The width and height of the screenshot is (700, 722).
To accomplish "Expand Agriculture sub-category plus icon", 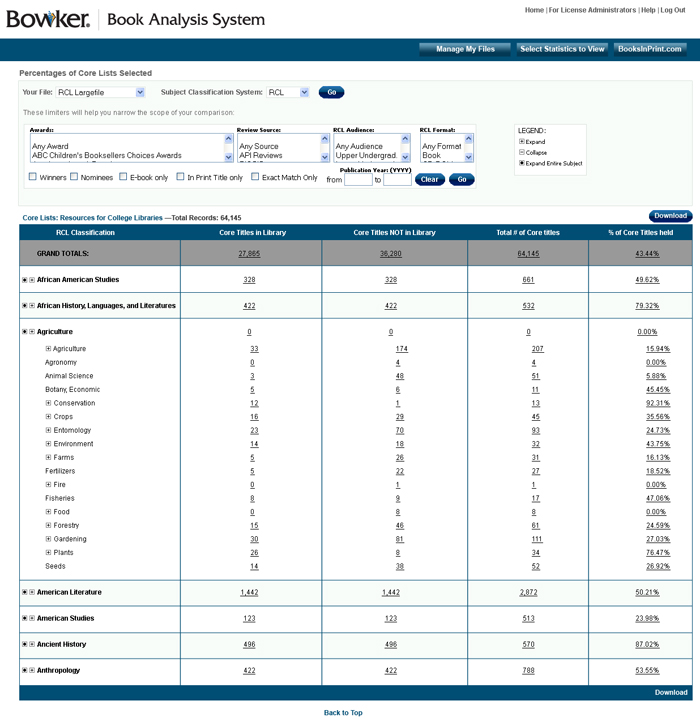I will click(48, 349).
